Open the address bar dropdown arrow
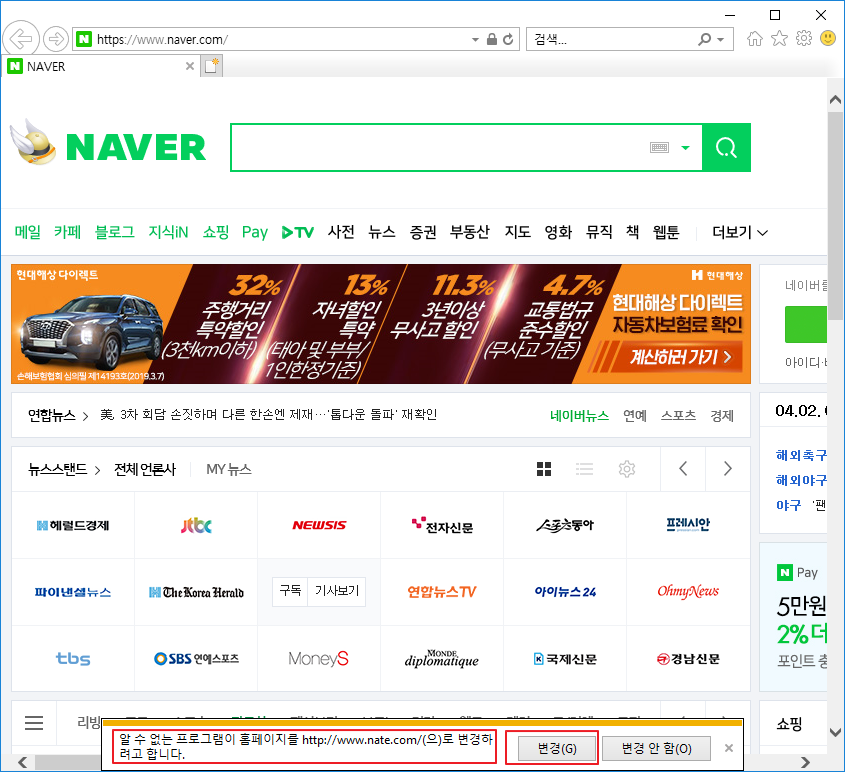 [475, 39]
